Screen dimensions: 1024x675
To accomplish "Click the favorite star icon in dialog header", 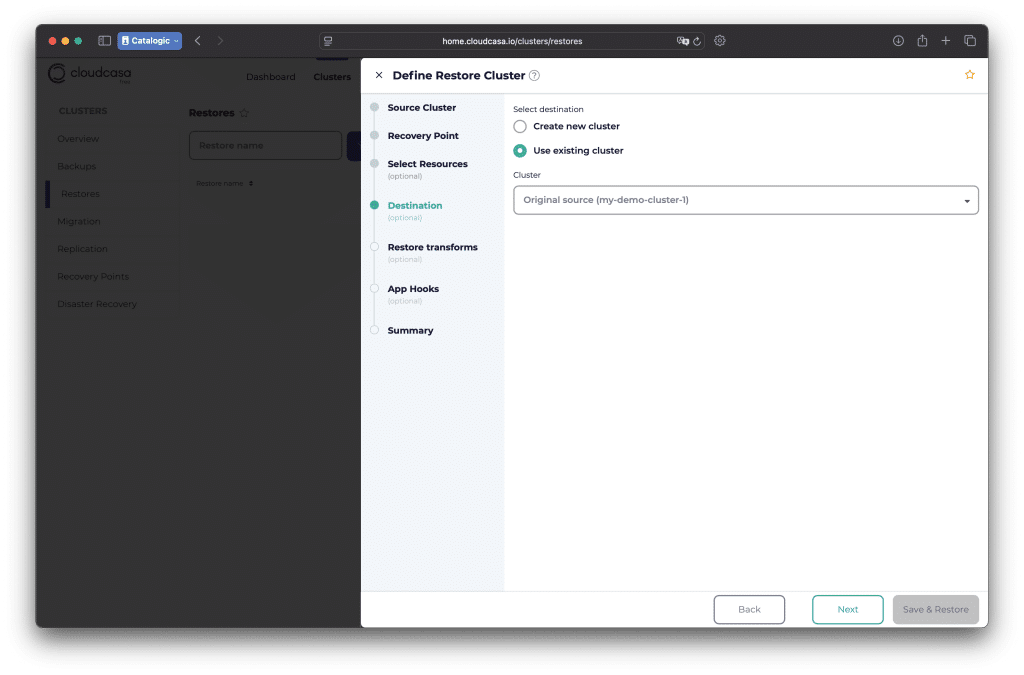I will (x=968, y=75).
